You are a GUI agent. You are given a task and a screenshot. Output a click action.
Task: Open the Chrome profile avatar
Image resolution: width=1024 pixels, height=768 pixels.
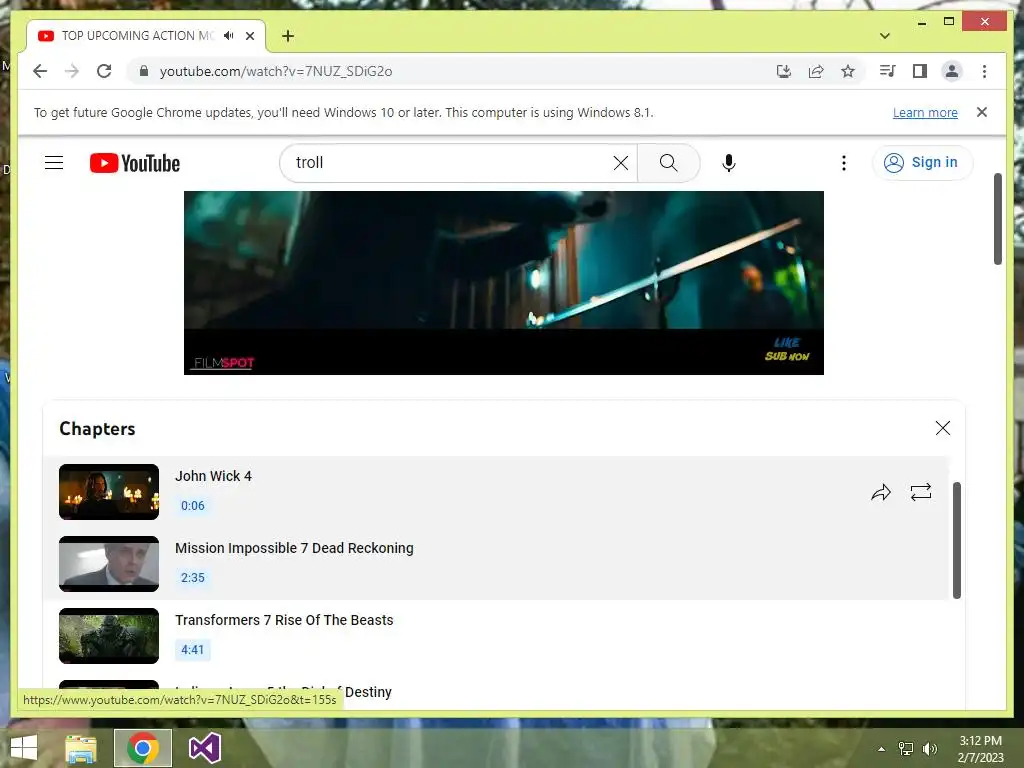tap(952, 71)
